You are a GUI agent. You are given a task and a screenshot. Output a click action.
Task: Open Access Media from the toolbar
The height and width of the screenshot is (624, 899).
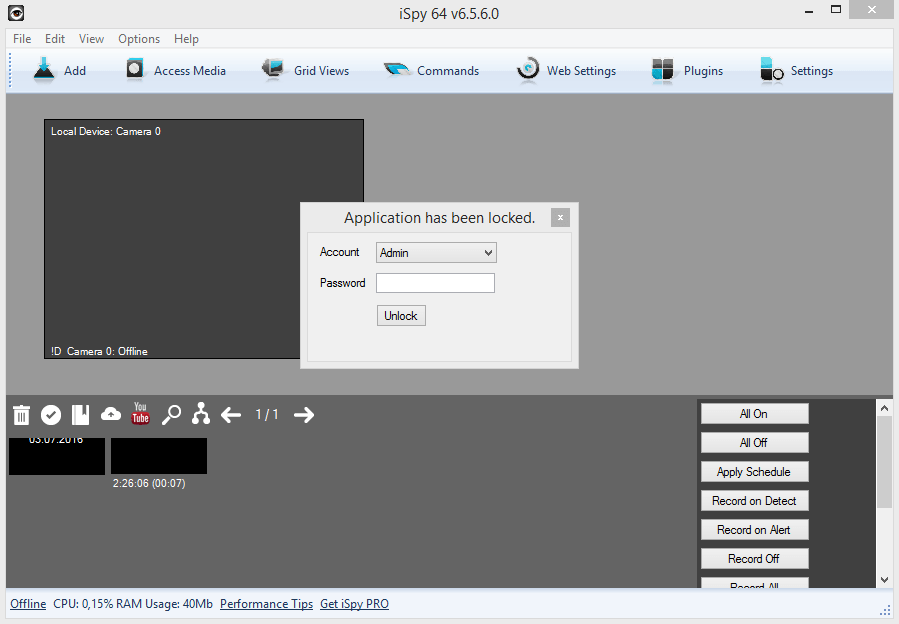[175, 71]
